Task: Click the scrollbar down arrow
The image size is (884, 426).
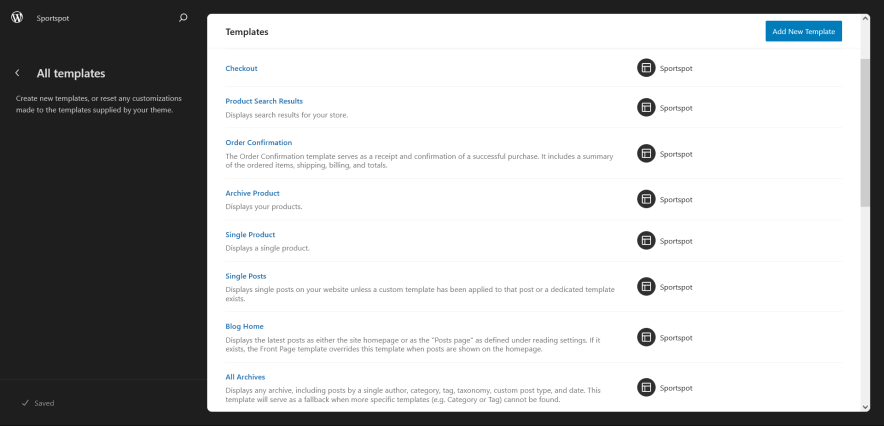Action: [865, 406]
